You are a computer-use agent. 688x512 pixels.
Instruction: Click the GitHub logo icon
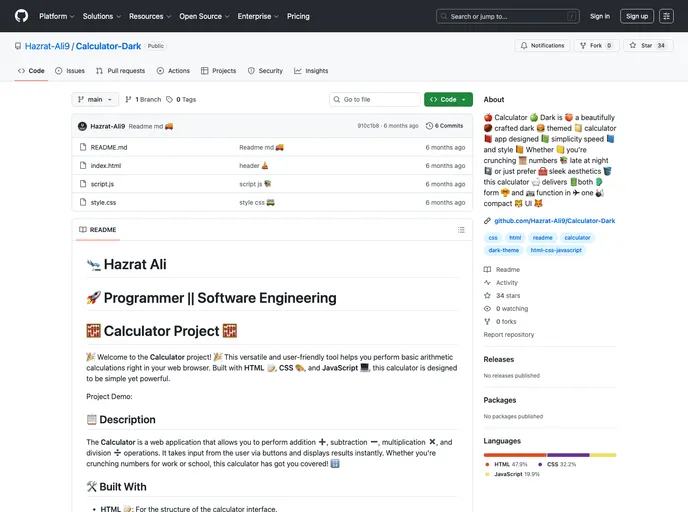coord(21,16)
